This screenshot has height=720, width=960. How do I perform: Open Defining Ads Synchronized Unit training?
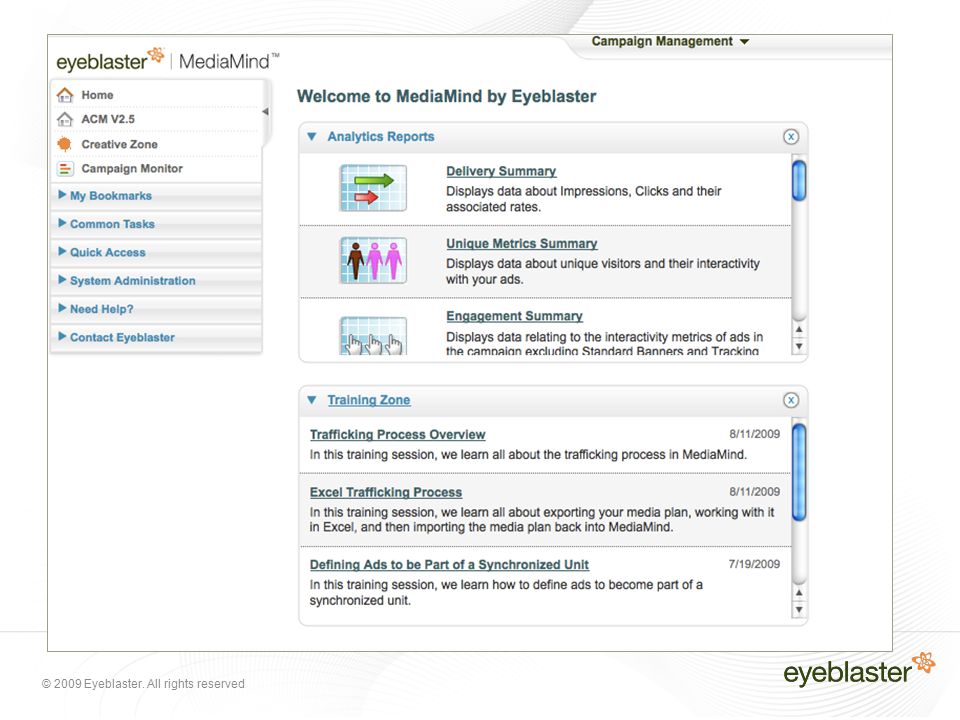pos(449,564)
